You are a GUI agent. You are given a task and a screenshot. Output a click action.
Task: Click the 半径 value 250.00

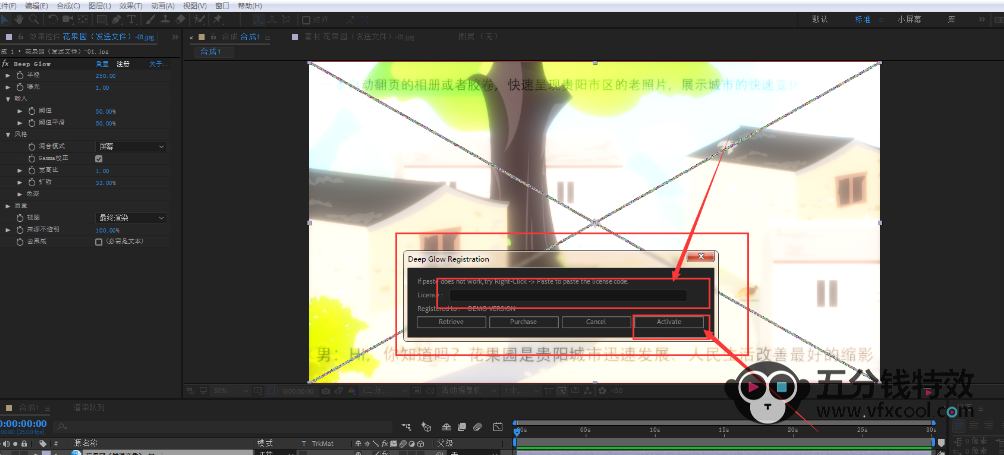point(106,76)
